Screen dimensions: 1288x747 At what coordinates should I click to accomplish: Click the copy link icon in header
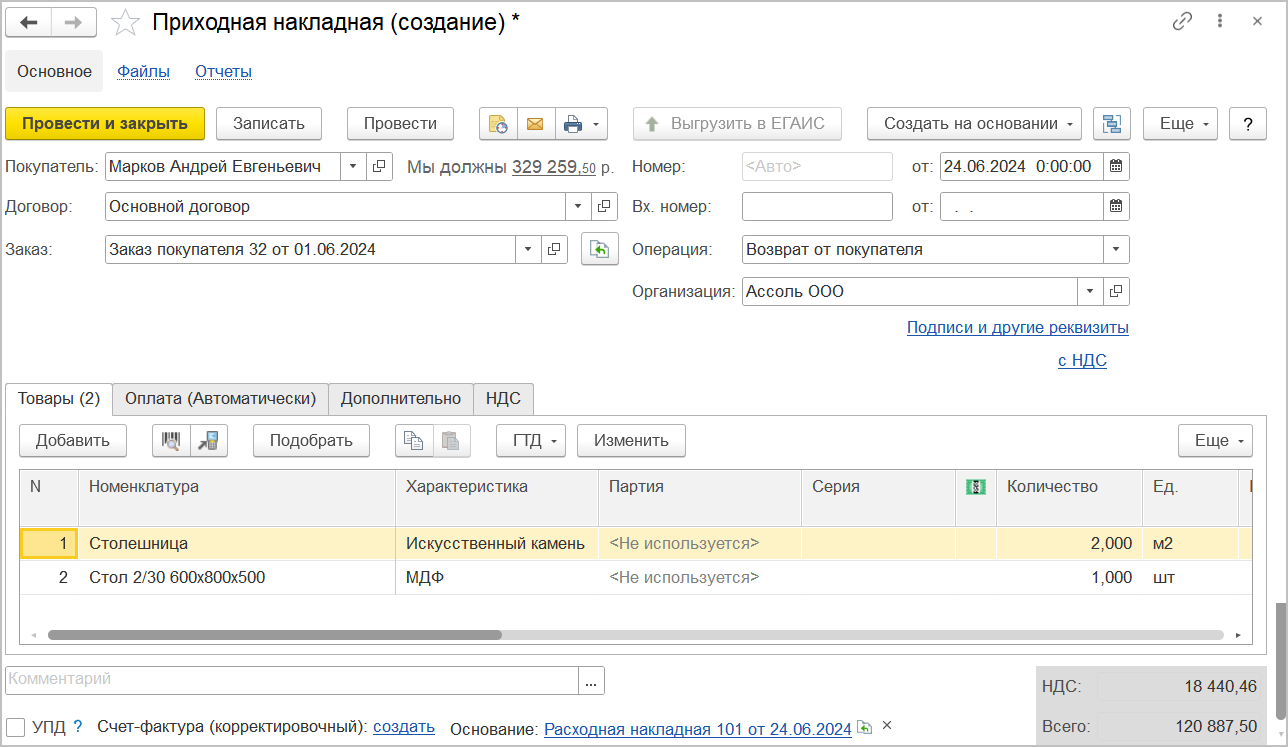[1183, 21]
